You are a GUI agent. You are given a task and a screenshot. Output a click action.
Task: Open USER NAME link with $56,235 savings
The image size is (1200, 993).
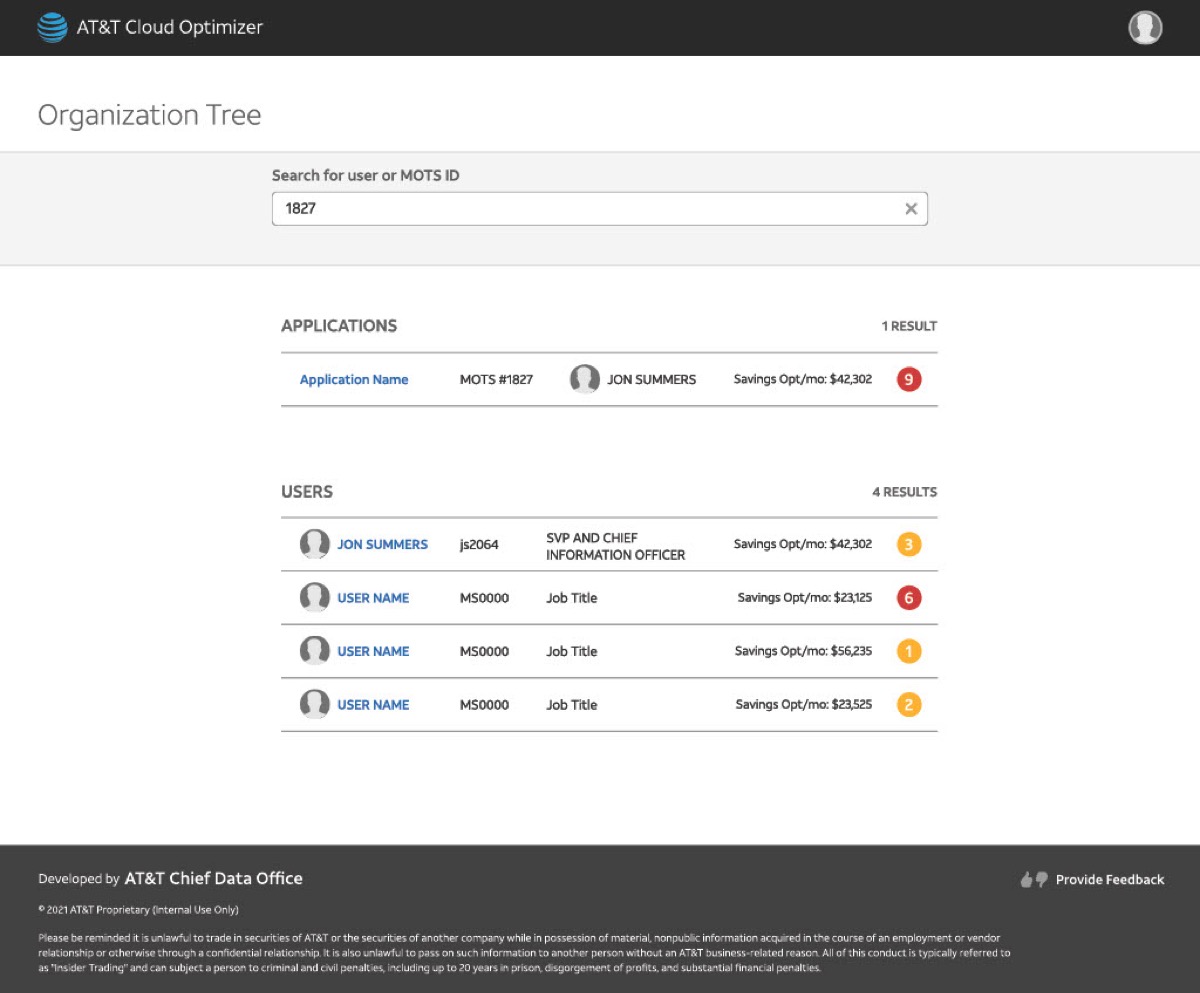(373, 651)
